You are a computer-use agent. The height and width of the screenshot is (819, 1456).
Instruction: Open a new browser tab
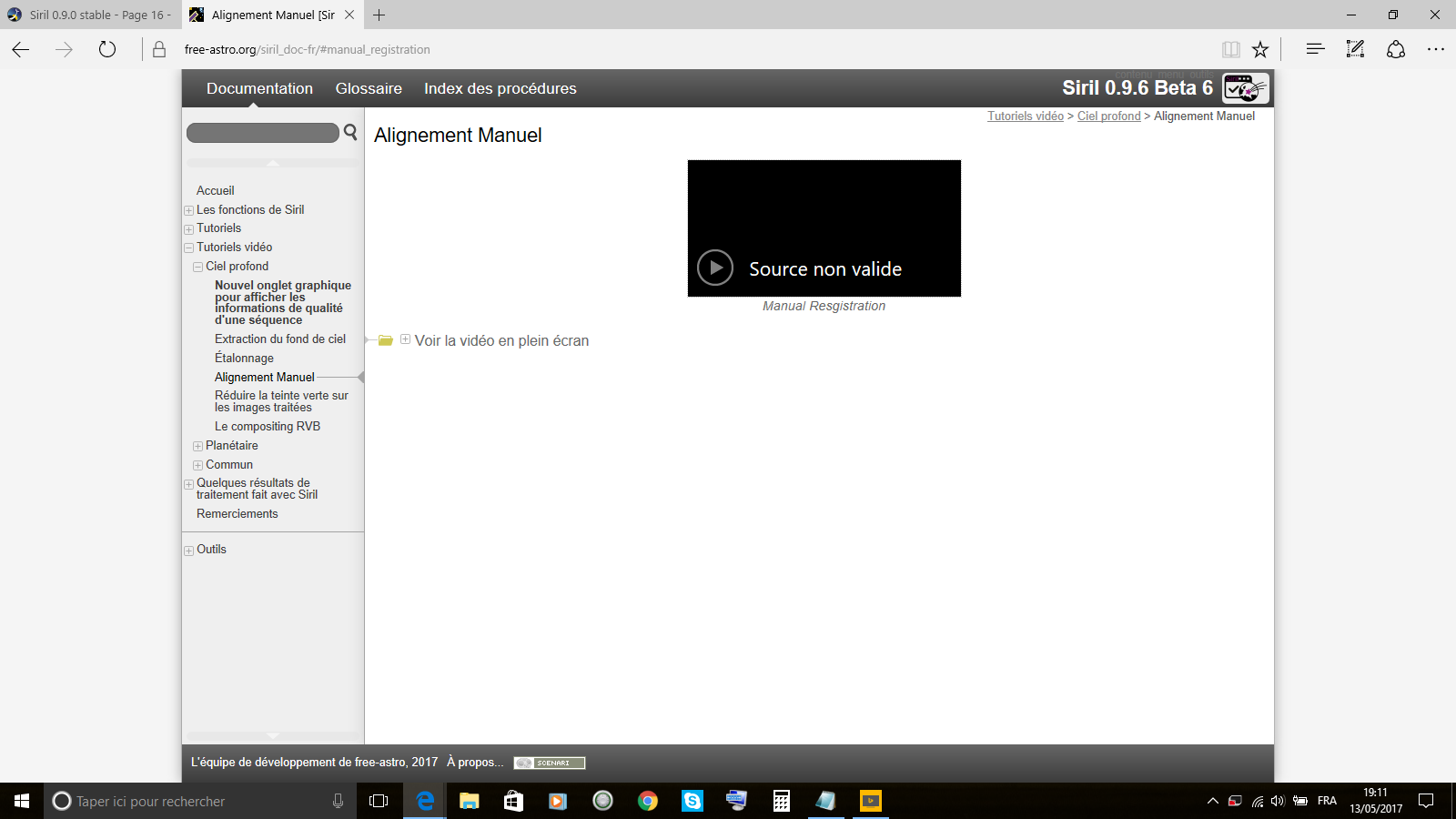point(379,15)
